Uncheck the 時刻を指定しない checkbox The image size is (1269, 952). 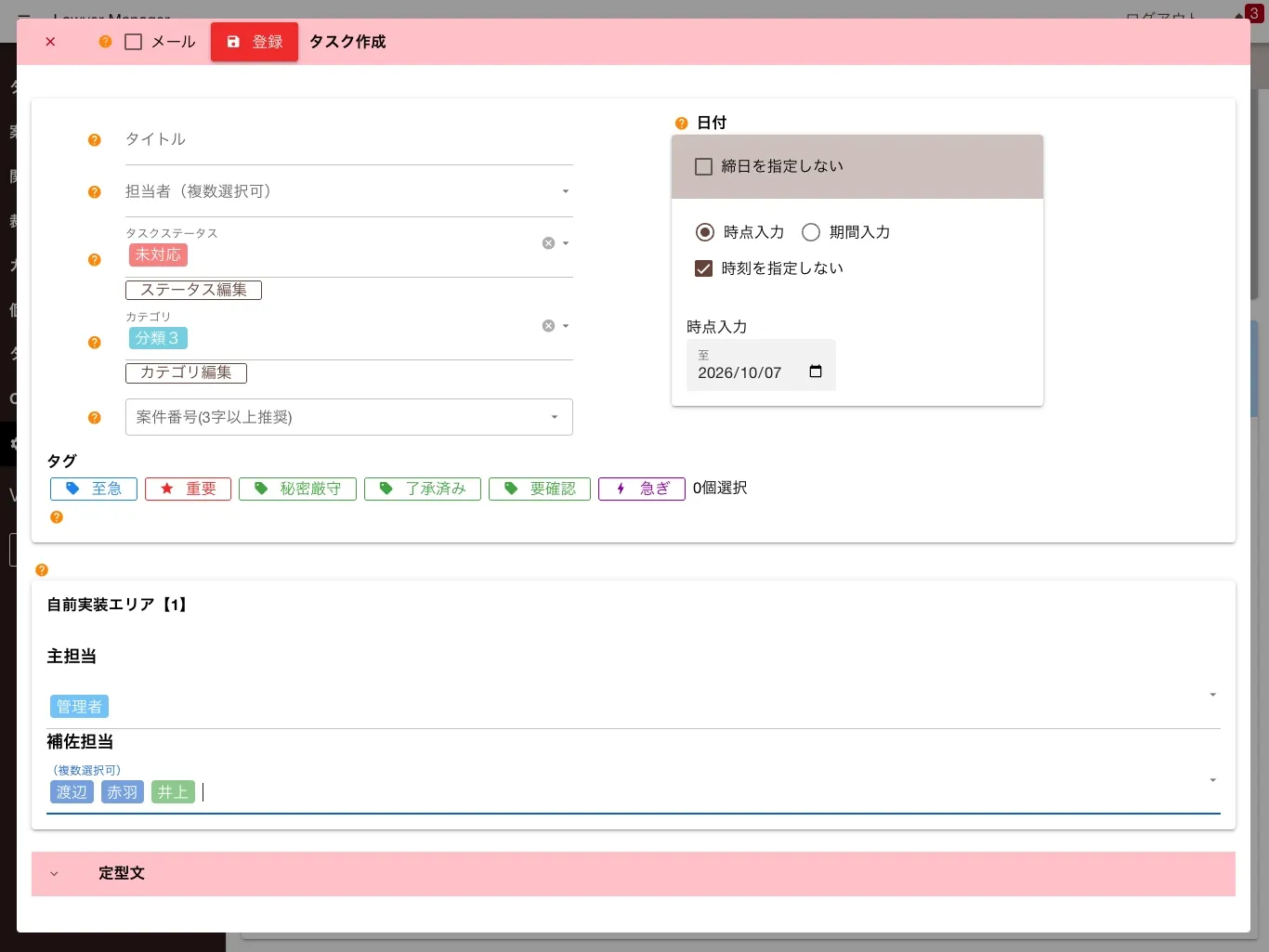click(704, 269)
